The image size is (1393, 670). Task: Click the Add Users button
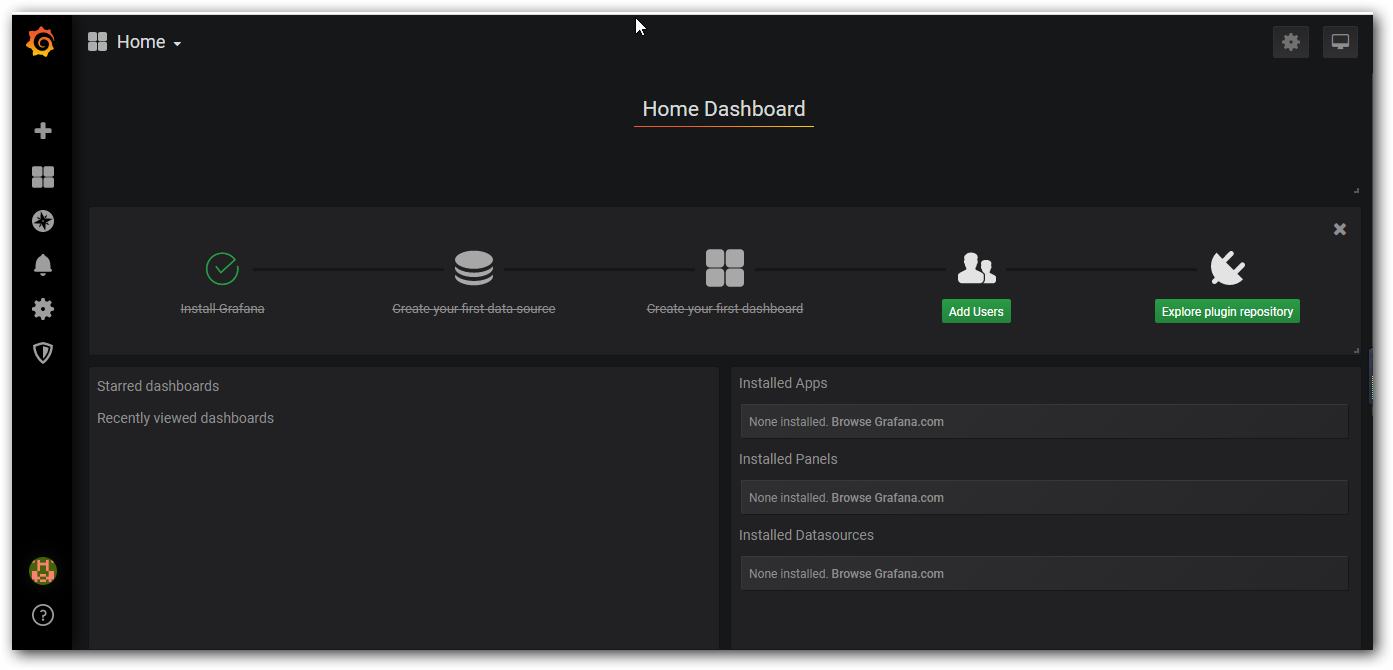975,312
